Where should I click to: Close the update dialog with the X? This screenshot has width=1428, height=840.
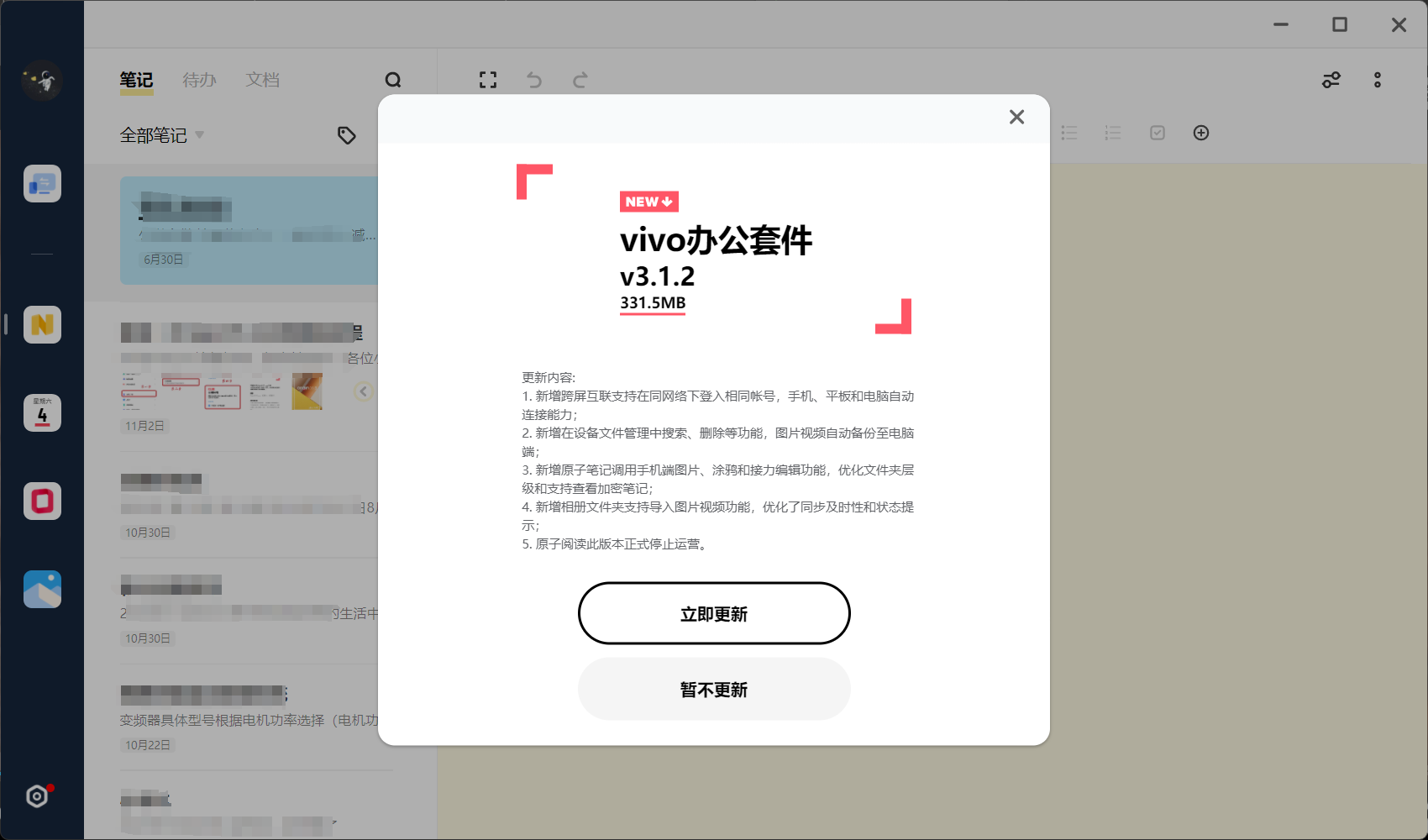(x=1016, y=117)
